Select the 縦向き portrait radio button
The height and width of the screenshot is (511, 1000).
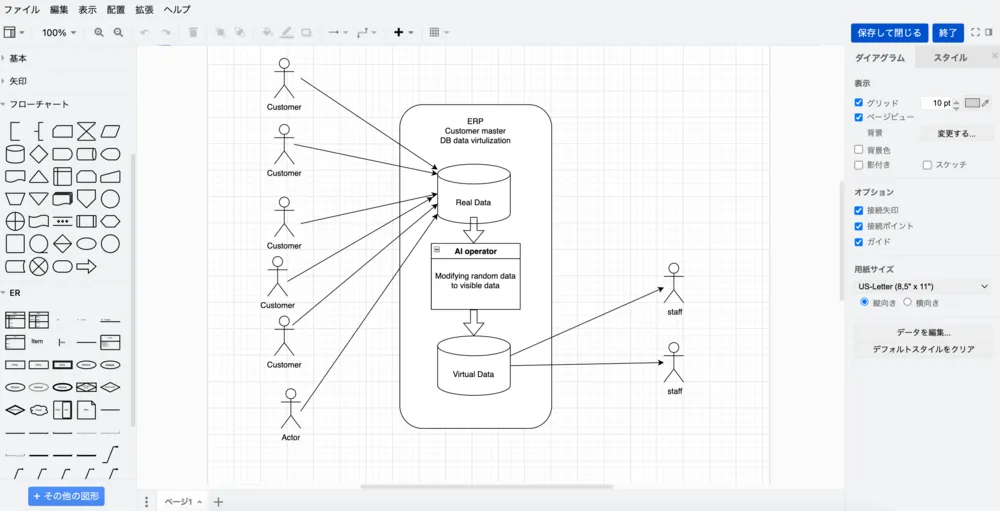[865, 302]
